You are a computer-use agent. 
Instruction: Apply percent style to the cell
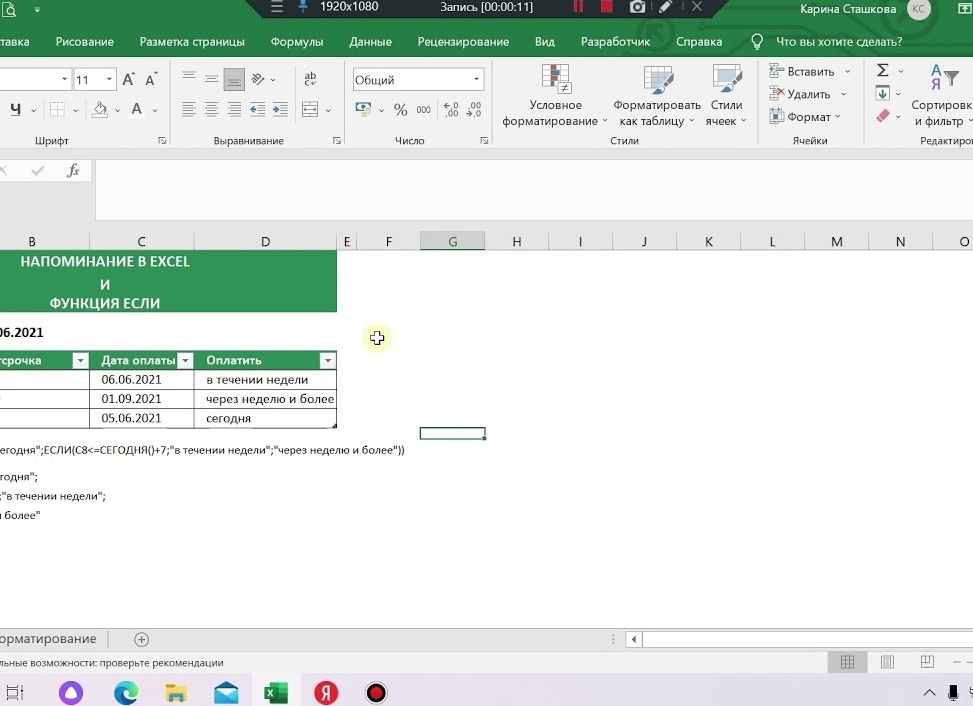[x=400, y=110]
